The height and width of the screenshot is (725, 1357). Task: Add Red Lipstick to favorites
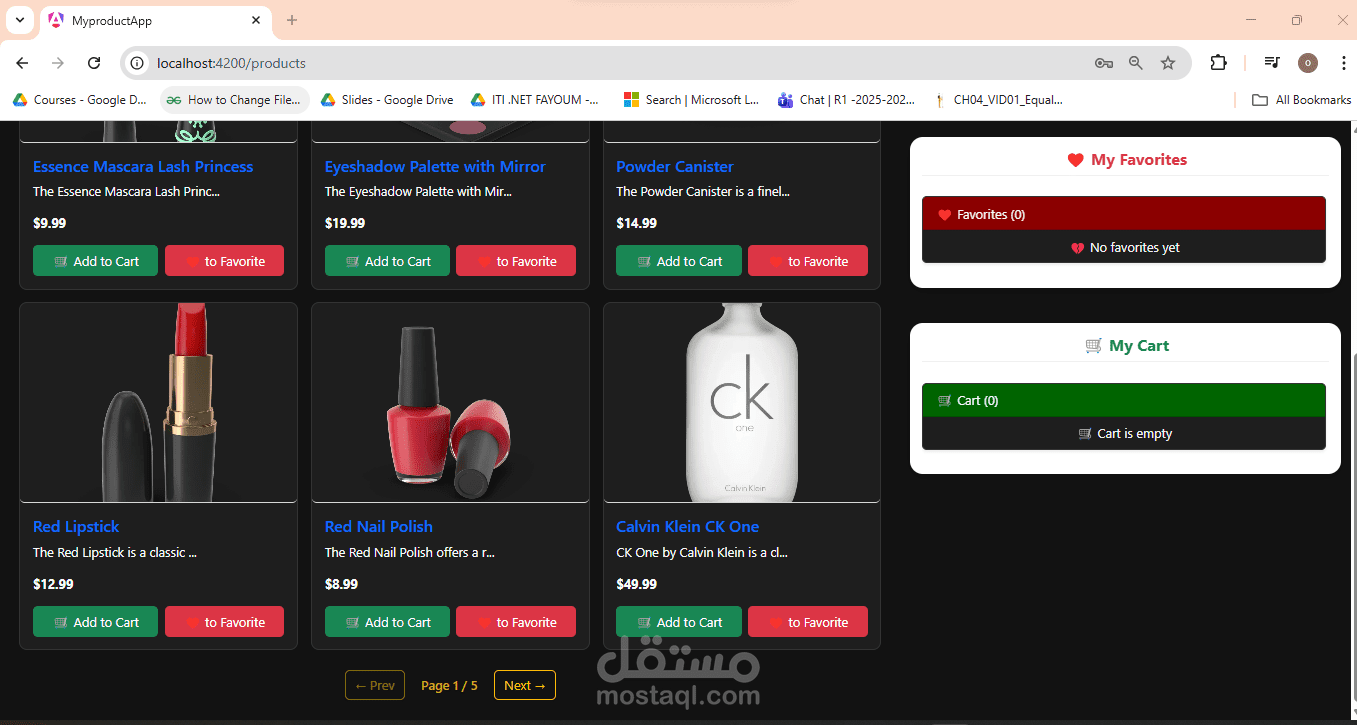click(x=224, y=622)
